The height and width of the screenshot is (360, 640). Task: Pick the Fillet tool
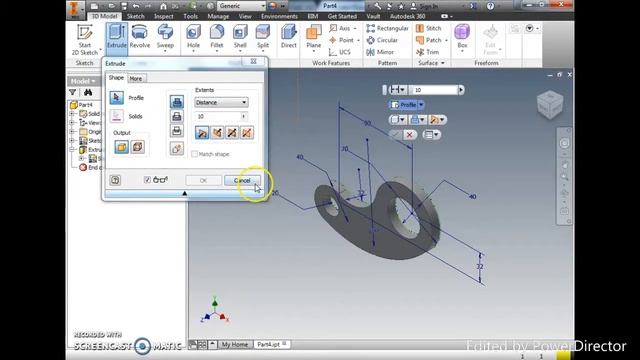[216, 37]
